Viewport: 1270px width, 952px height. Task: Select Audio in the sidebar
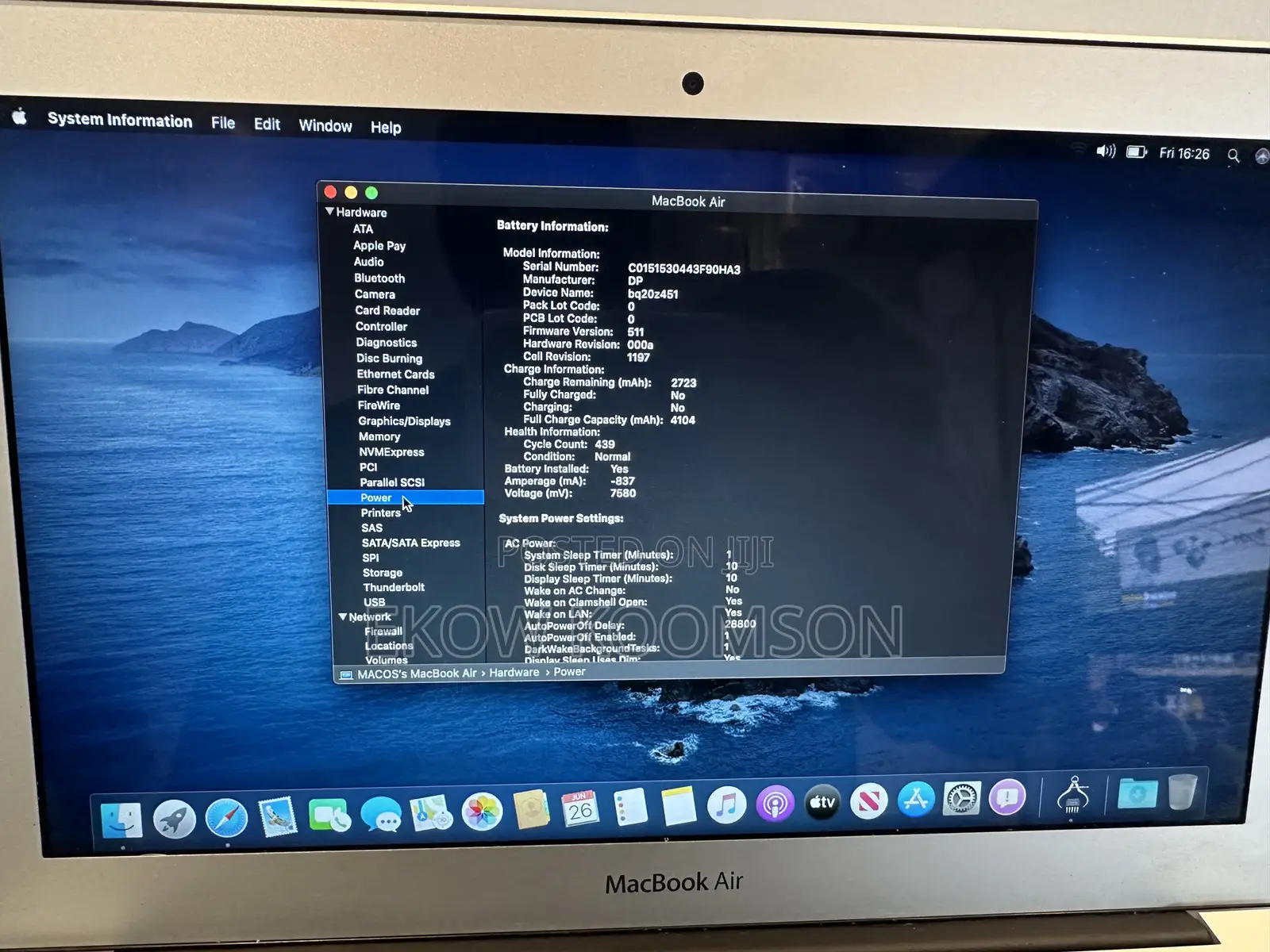click(x=368, y=261)
